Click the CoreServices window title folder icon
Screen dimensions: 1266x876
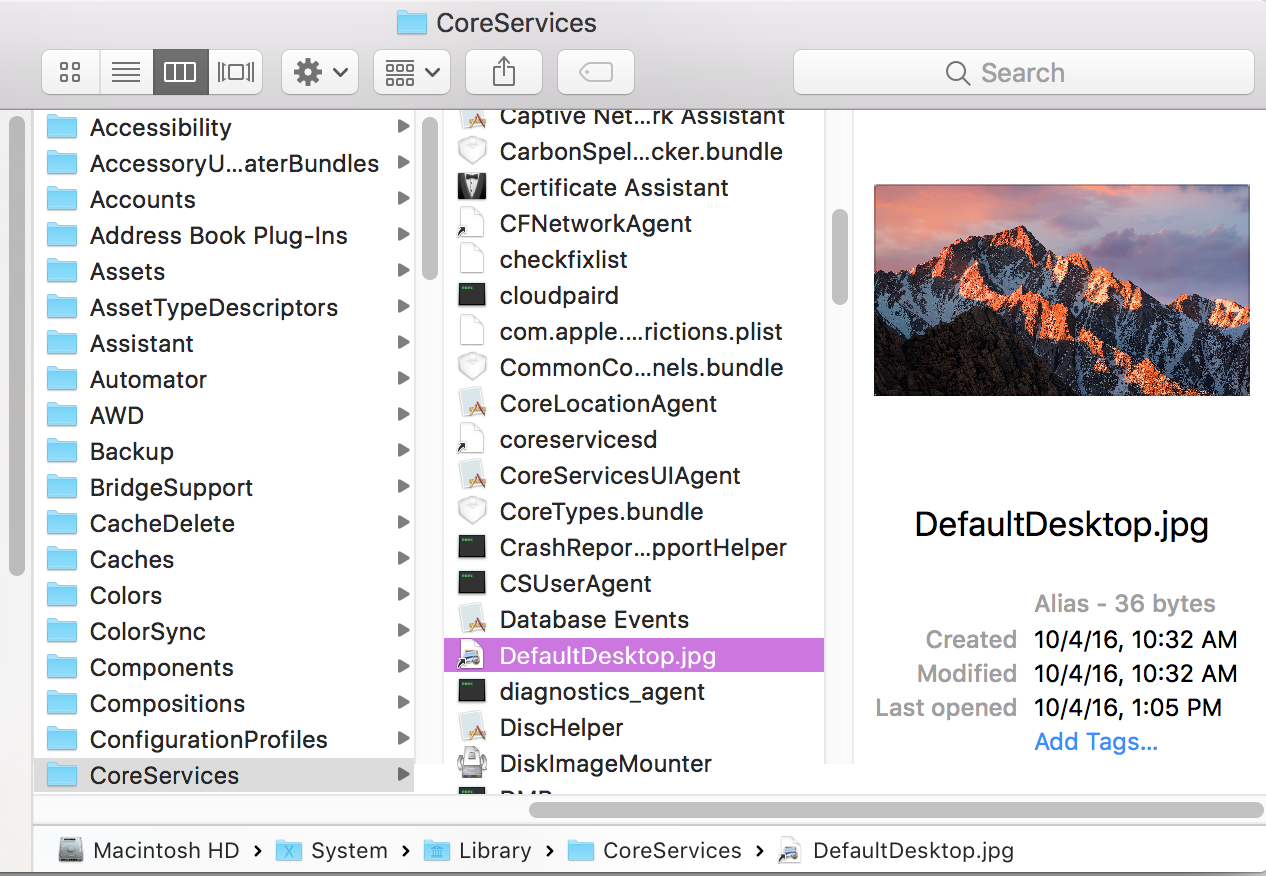tap(411, 22)
